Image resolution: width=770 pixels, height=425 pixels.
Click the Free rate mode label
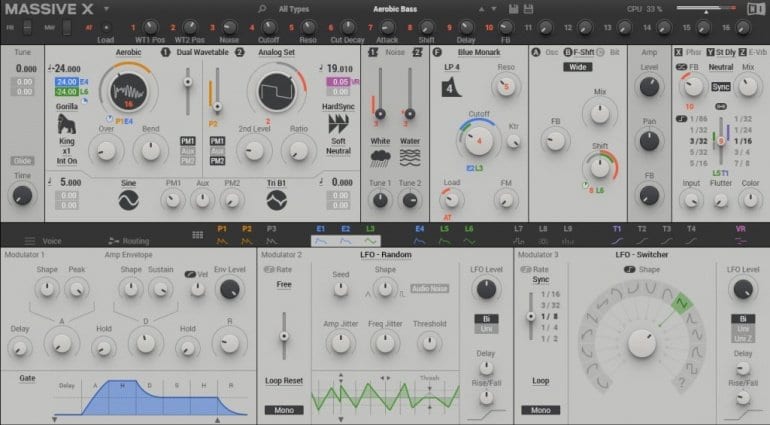click(284, 284)
